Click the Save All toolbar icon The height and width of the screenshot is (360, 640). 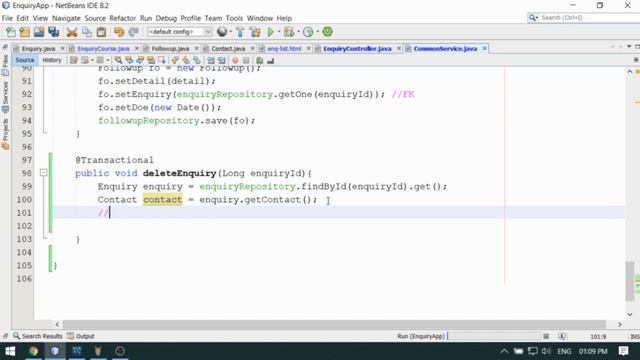pos(53,32)
